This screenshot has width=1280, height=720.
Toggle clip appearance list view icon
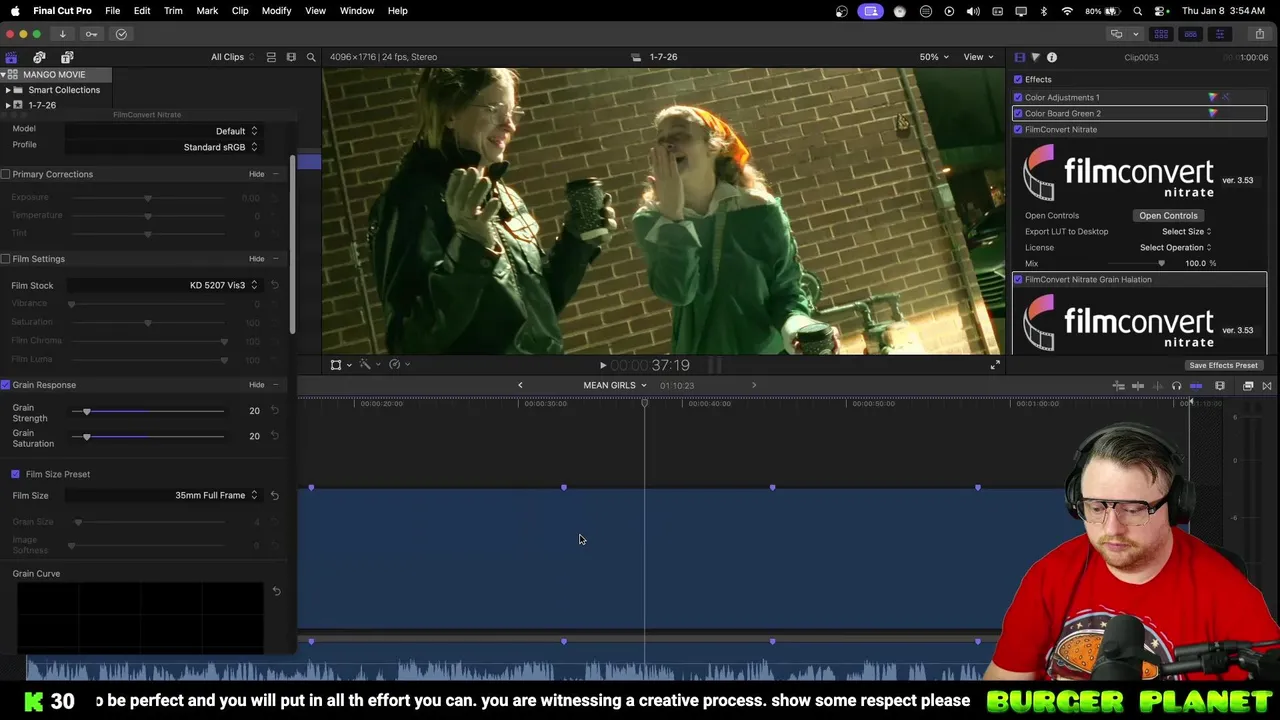tap(271, 57)
